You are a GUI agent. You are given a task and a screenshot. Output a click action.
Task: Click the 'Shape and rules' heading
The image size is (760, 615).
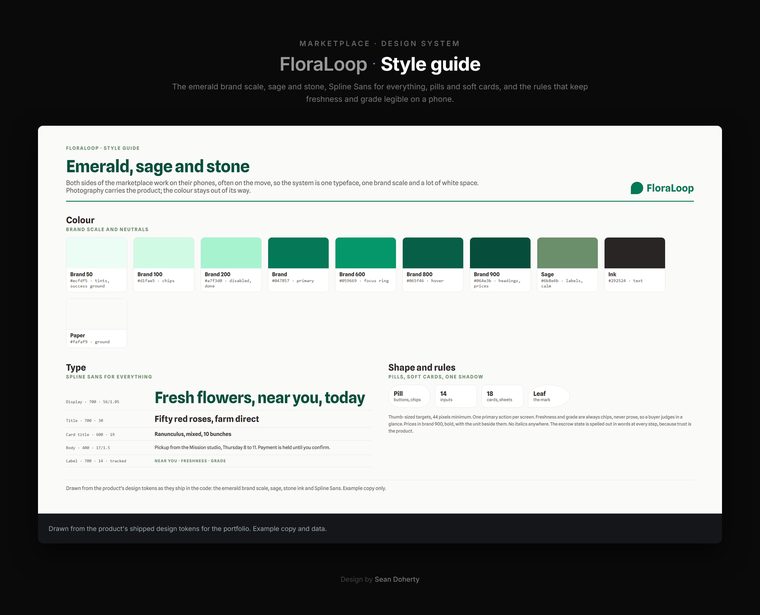tap(422, 367)
